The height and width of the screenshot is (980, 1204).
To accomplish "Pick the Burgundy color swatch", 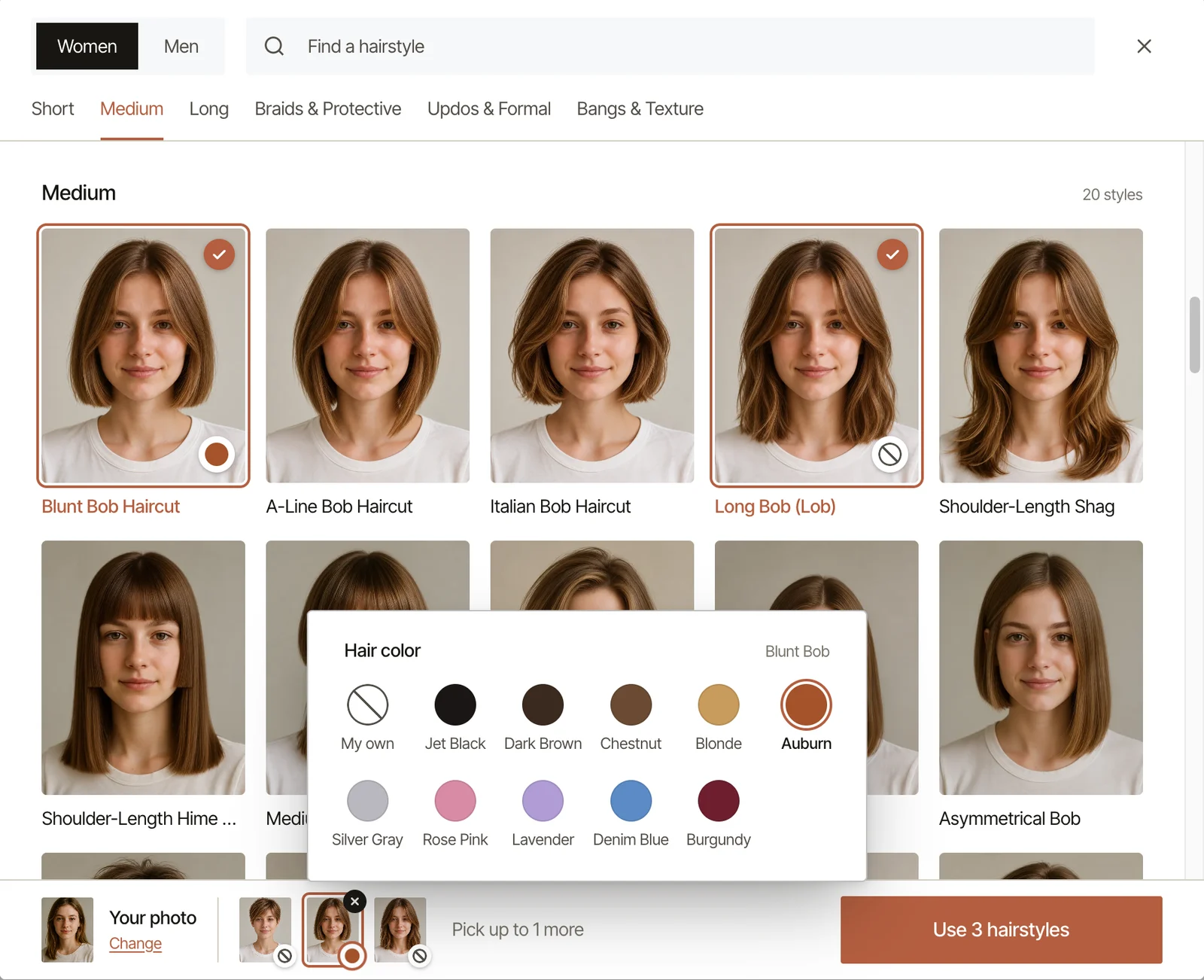I will 719,800.
